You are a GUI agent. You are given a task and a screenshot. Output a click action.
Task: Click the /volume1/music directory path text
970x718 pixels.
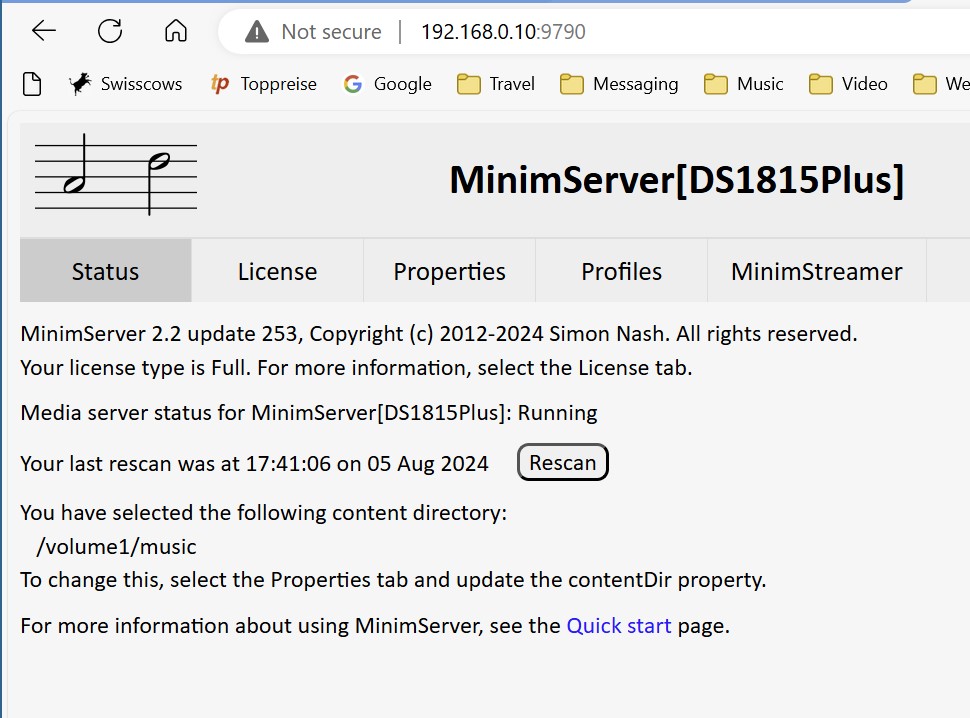click(x=116, y=547)
